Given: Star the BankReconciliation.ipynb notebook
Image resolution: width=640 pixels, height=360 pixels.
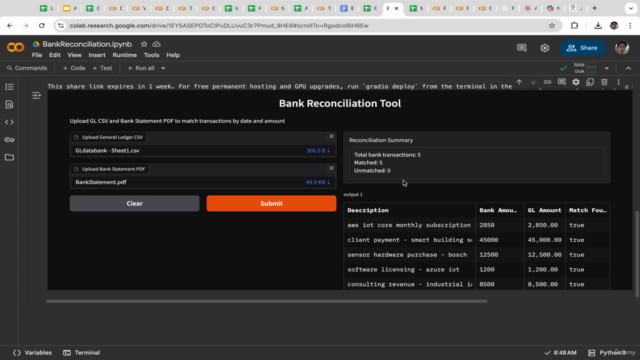Looking at the screenshot, I should [x=144, y=44].
